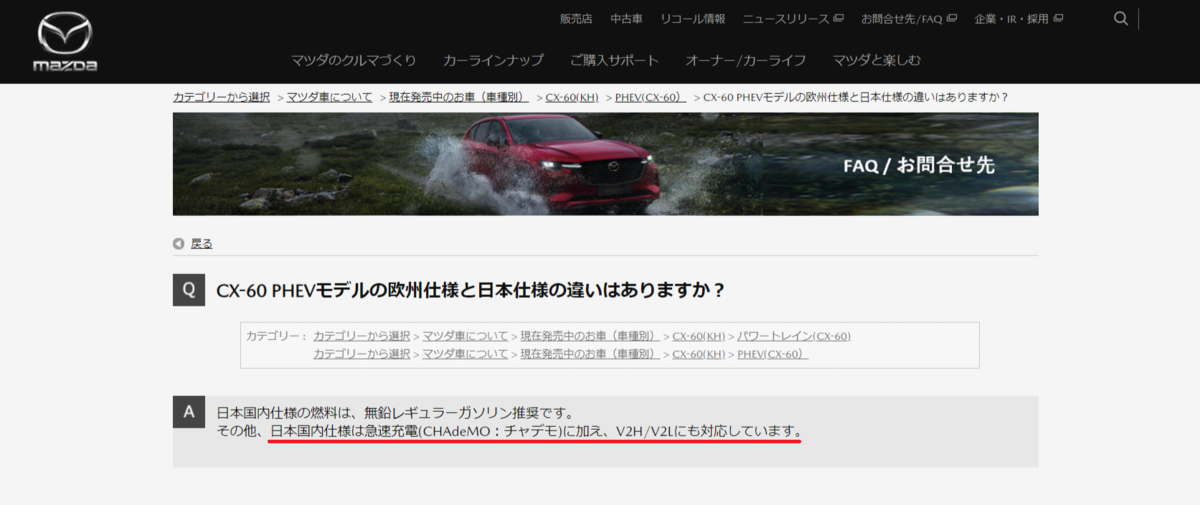Expand マツダと楽しむ navigation menu

point(877,60)
